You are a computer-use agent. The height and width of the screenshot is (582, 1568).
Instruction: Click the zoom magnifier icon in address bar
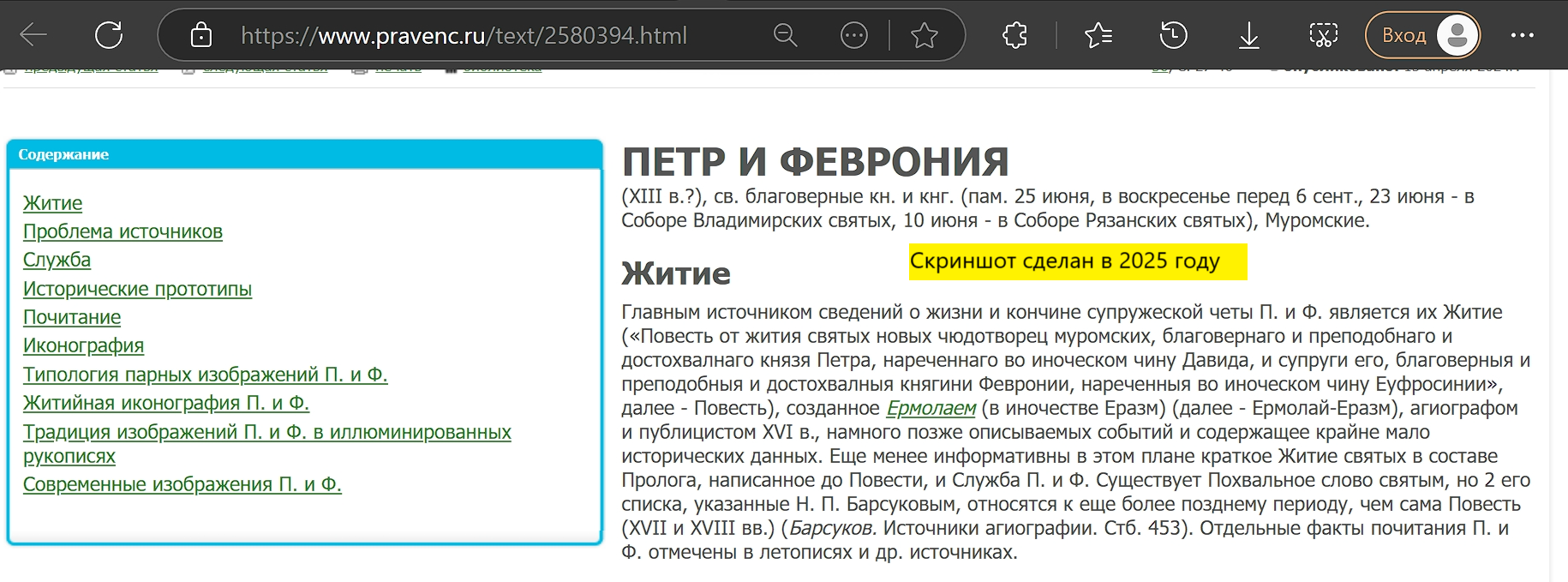pos(785,35)
